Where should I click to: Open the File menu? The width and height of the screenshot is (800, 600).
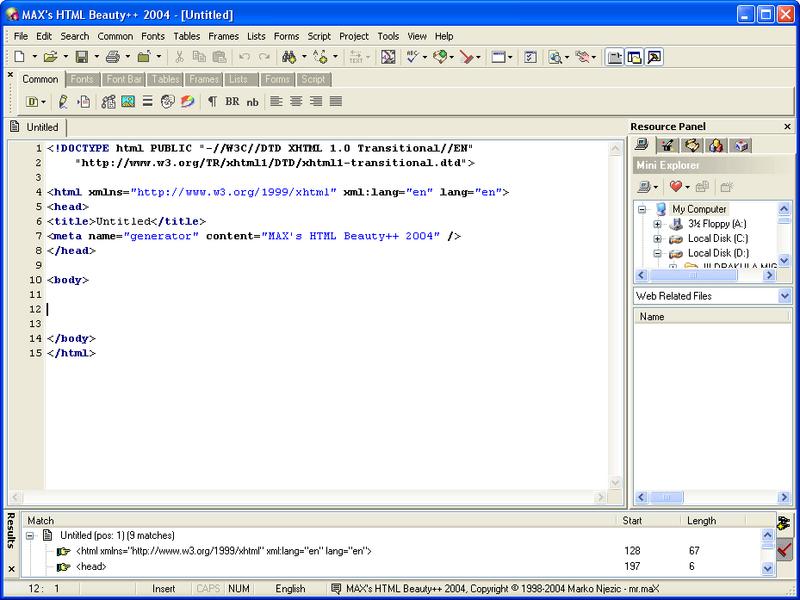(x=20, y=36)
